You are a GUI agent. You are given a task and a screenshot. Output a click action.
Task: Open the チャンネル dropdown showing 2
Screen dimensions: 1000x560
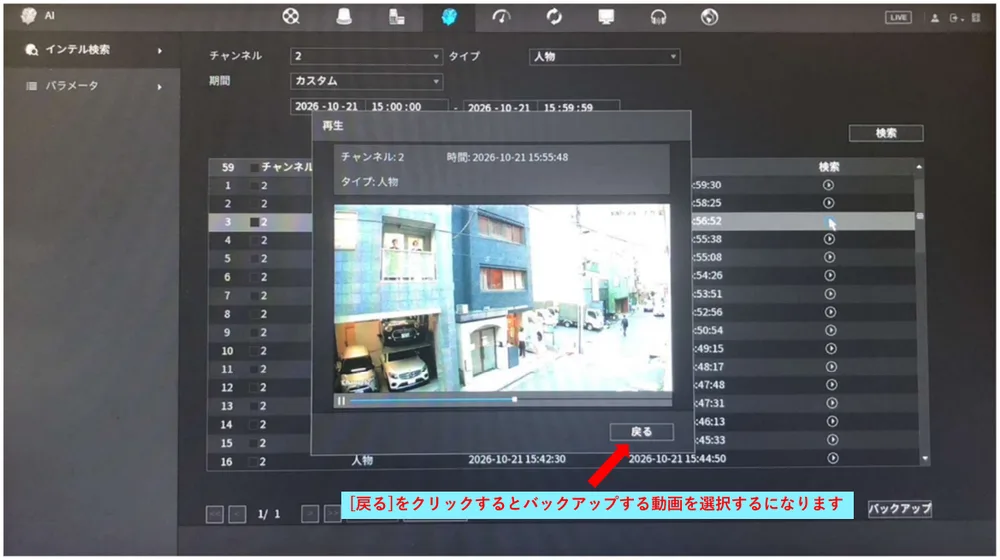[366, 56]
